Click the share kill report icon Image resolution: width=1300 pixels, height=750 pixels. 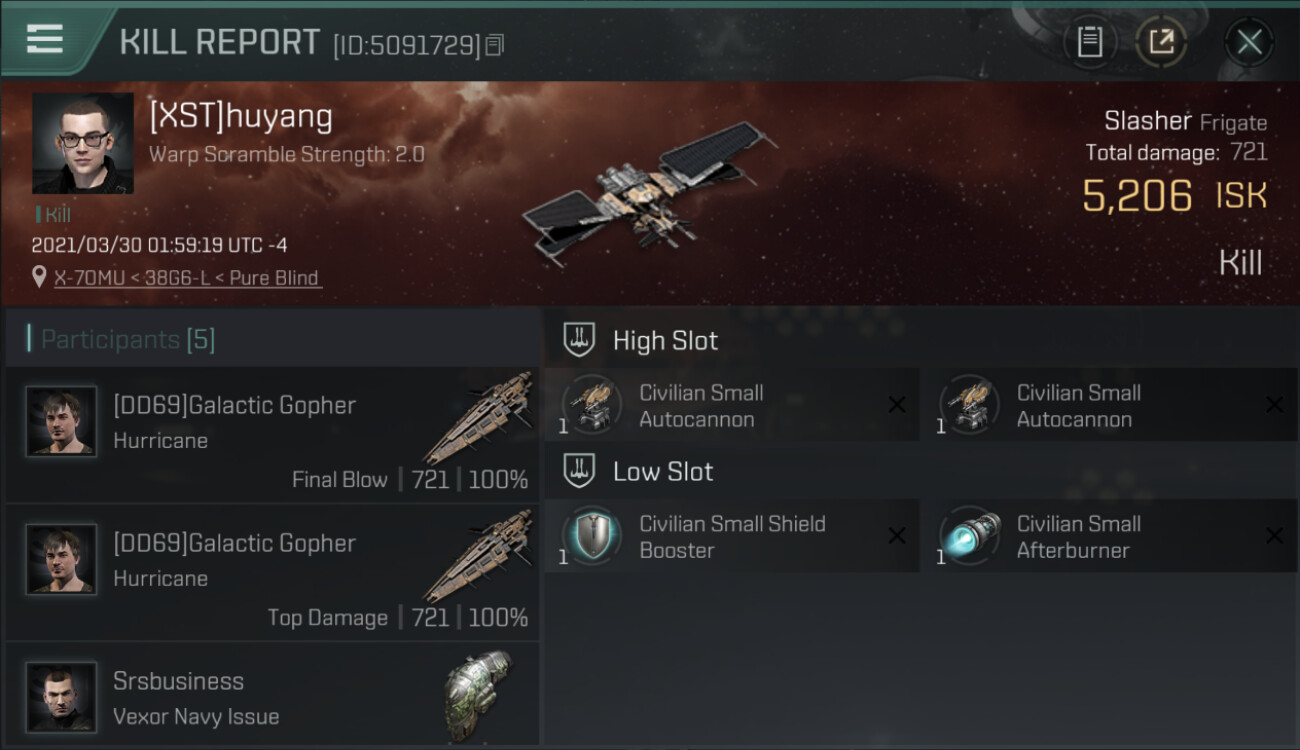1161,42
